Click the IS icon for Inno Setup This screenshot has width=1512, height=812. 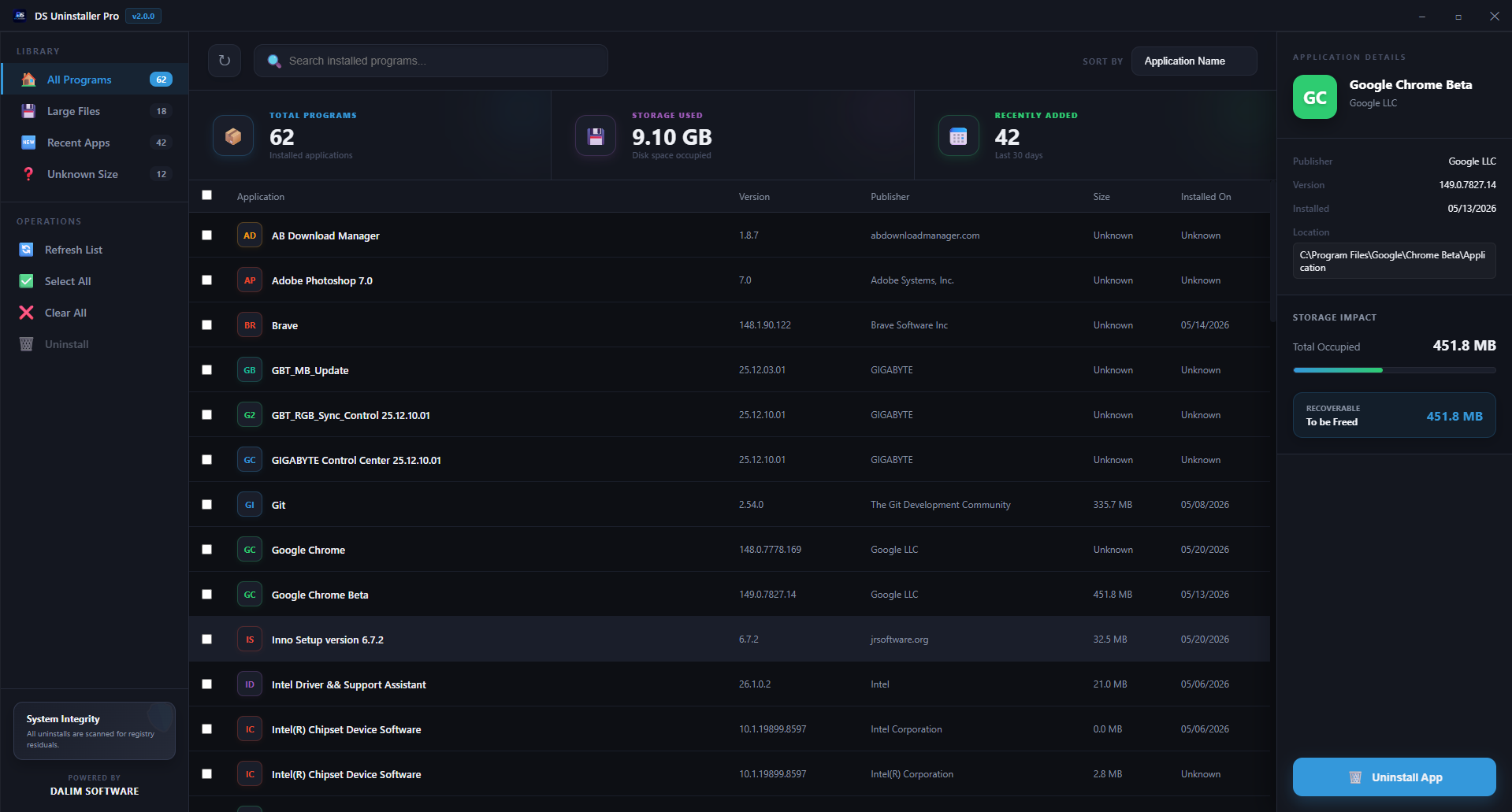pyautogui.click(x=250, y=640)
